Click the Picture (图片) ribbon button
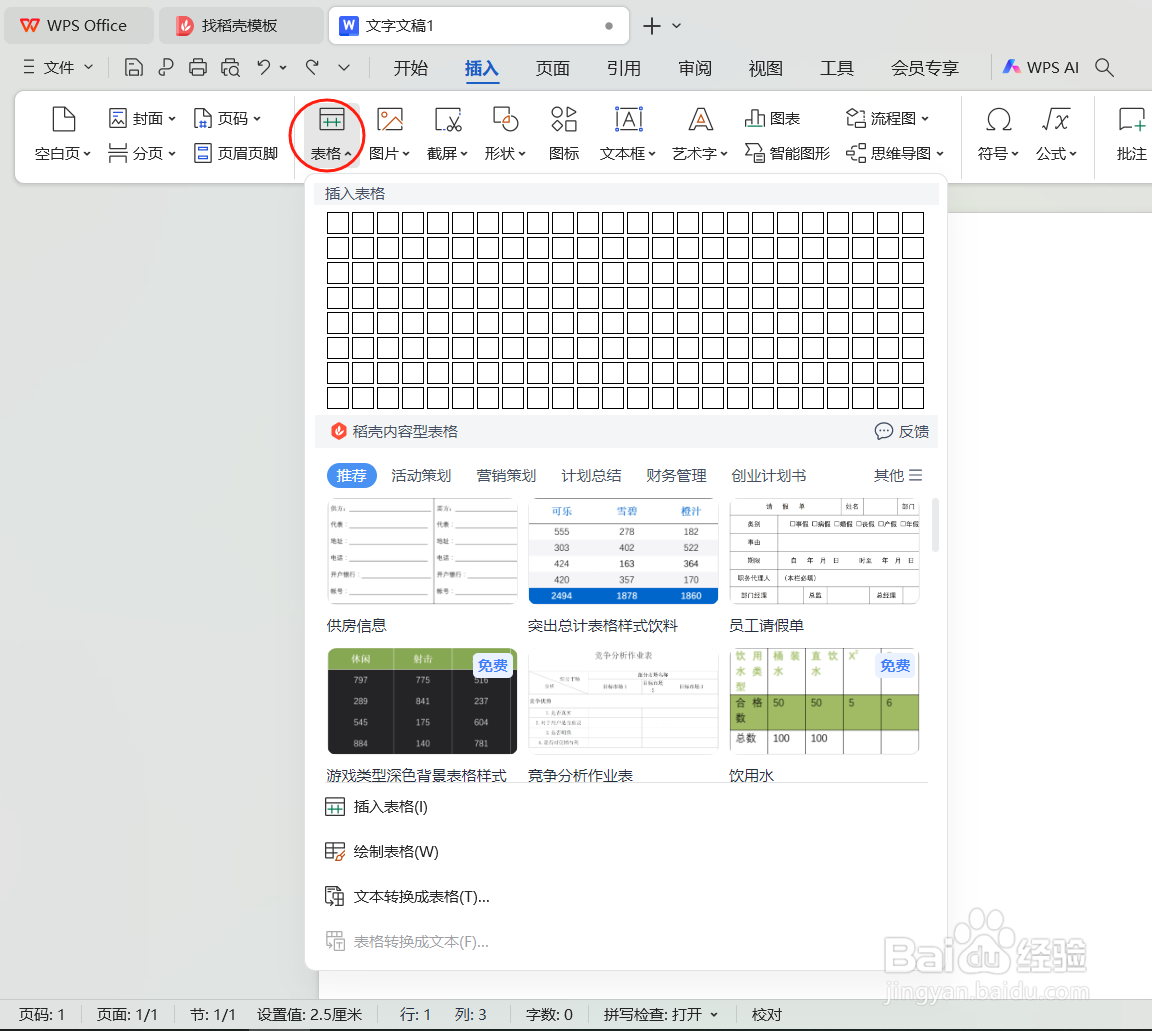The width and height of the screenshot is (1152, 1031). coord(389,134)
